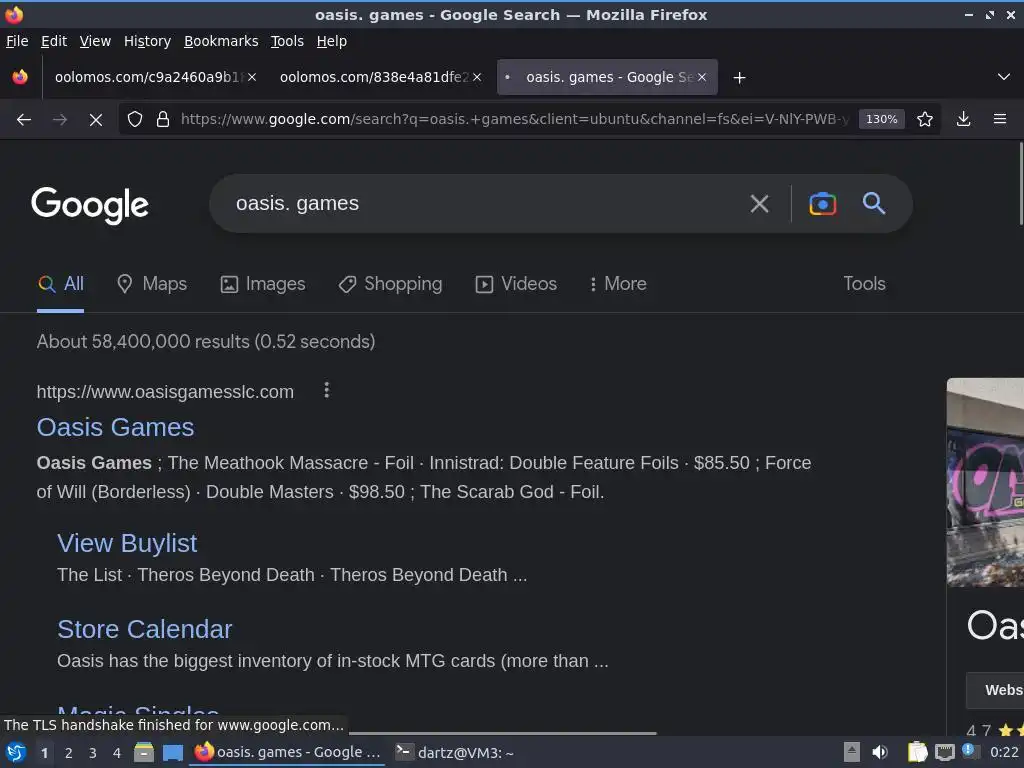Open View Buylist sitelink
Screen dimensions: 1024x768
[127, 543]
